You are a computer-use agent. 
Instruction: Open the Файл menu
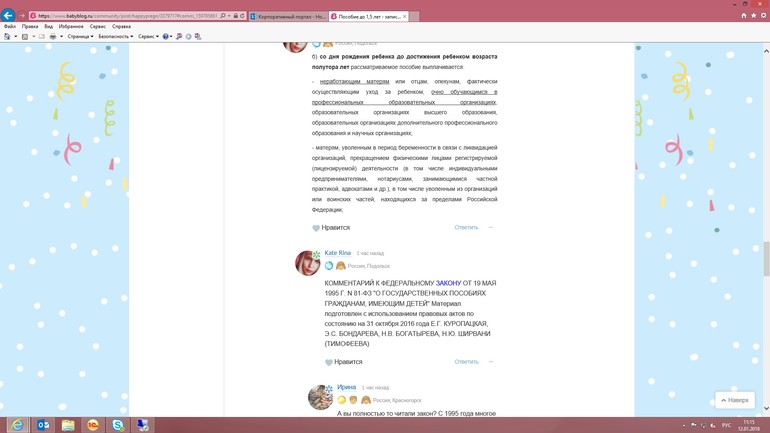[10, 27]
